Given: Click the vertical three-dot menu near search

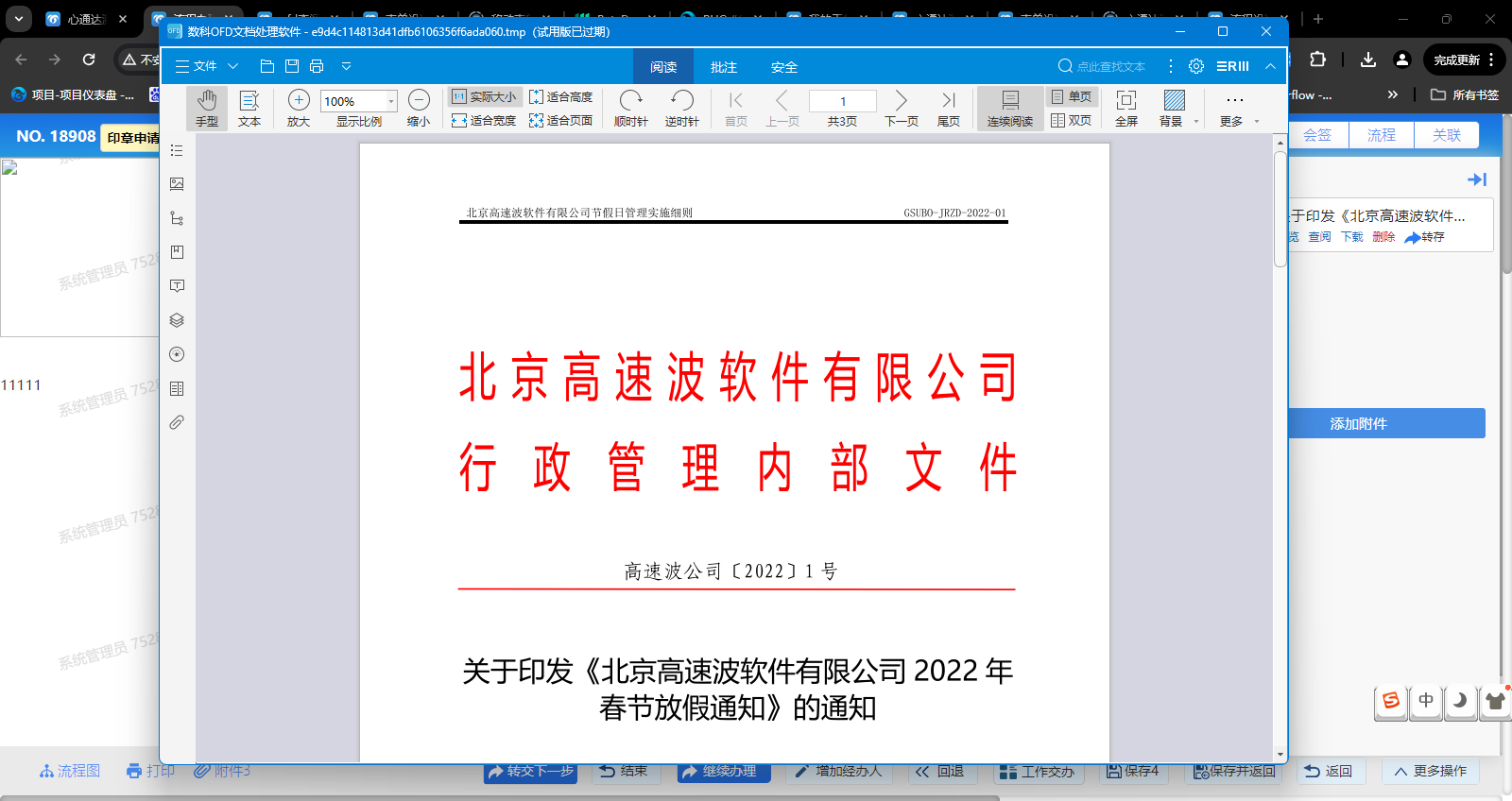Looking at the screenshot, I should coord(1171,66).
